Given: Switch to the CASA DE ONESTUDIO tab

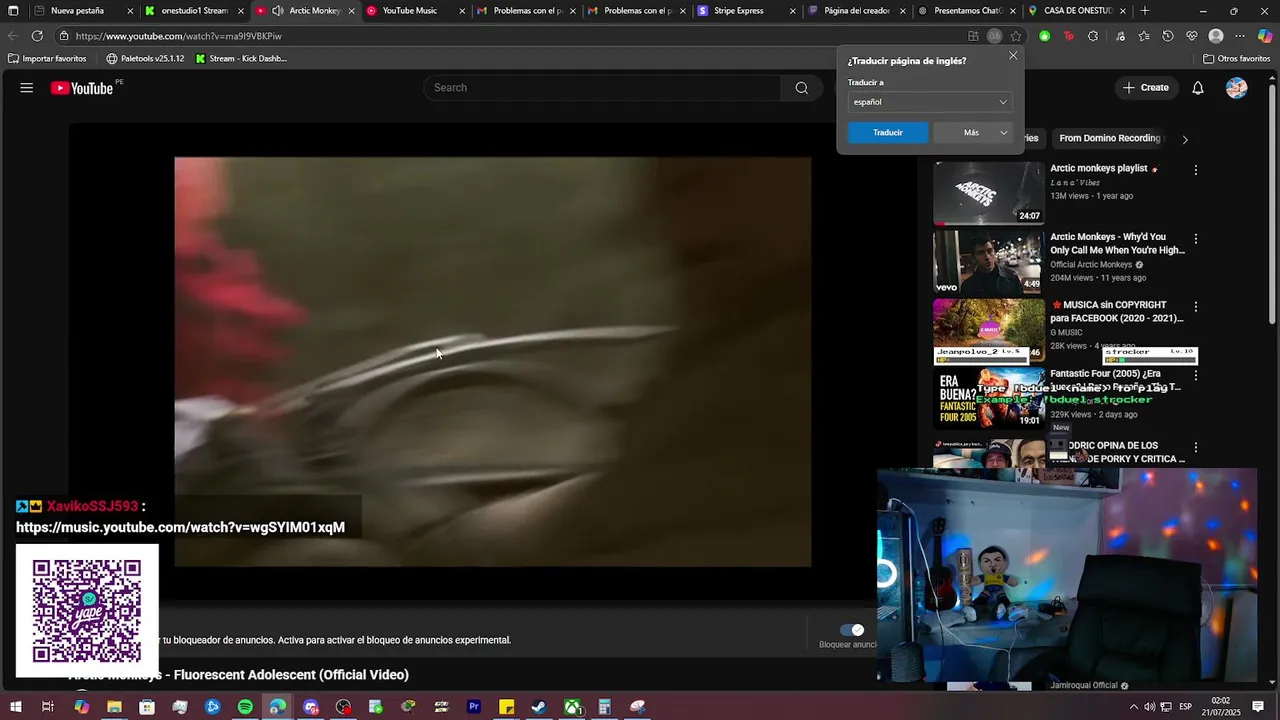Looking at the screenshot, I should [1077, 11].
